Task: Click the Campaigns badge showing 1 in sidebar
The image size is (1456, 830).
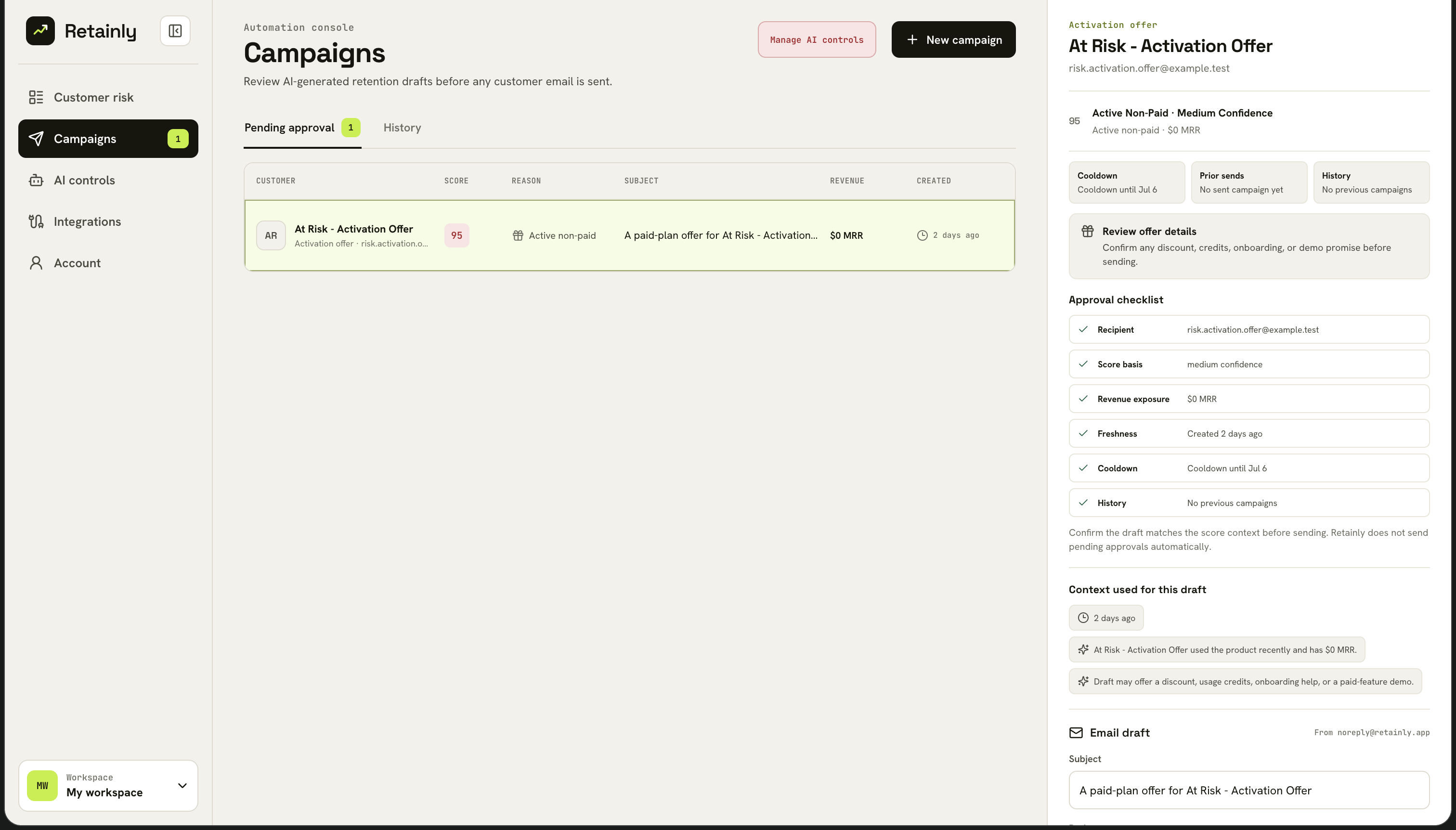Action: (x=178, y=139)
